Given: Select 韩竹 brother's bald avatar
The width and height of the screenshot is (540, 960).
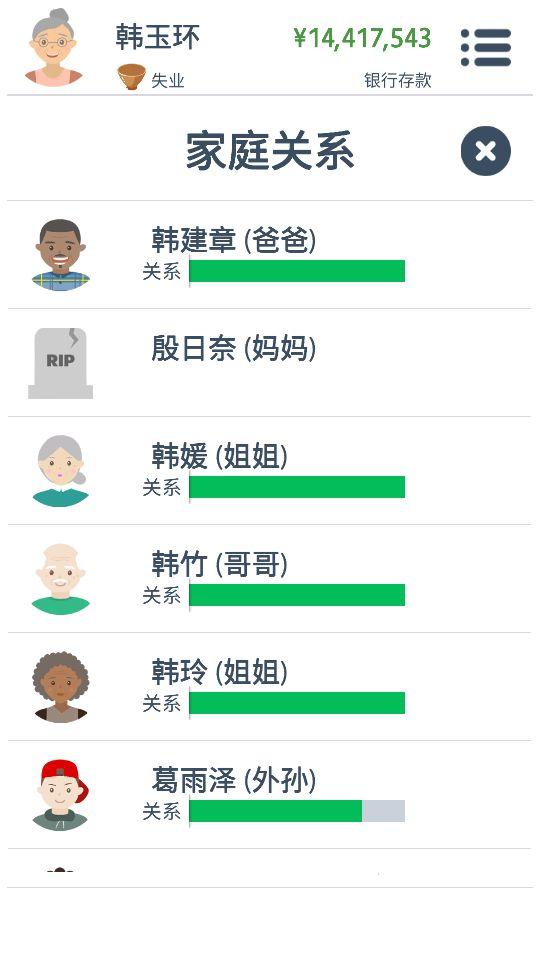Looking at the screenshot, I should click(x=61, y=579).
